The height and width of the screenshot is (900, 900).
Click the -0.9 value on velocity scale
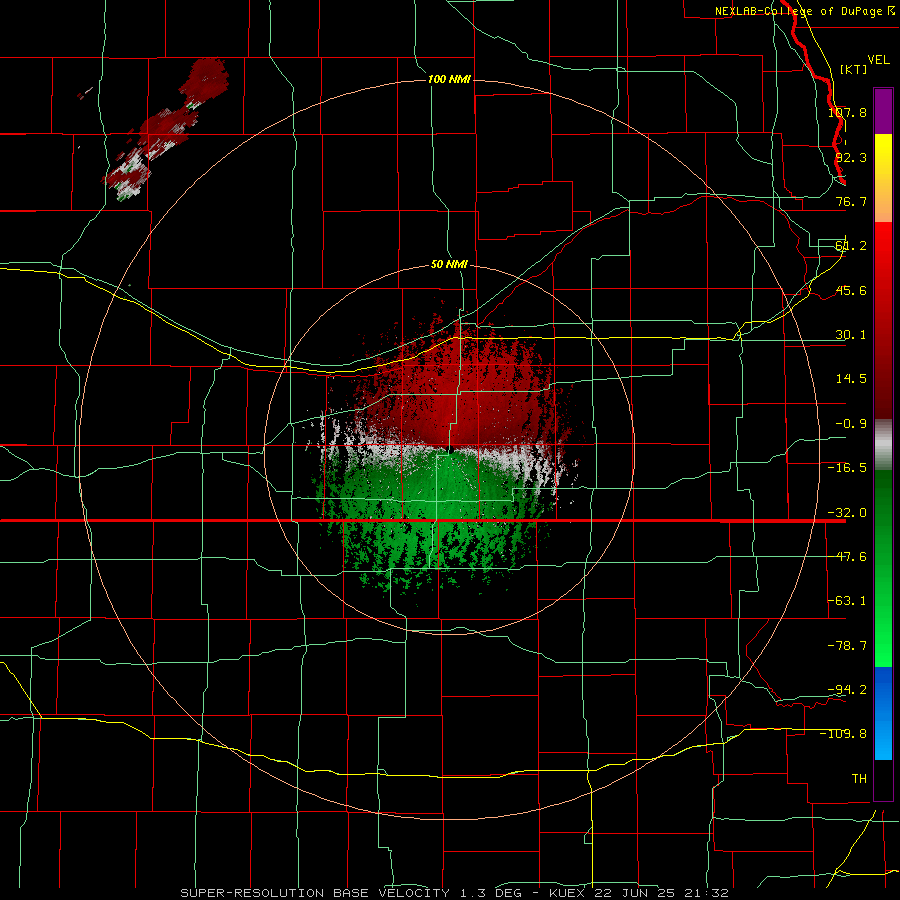(851, 424)
